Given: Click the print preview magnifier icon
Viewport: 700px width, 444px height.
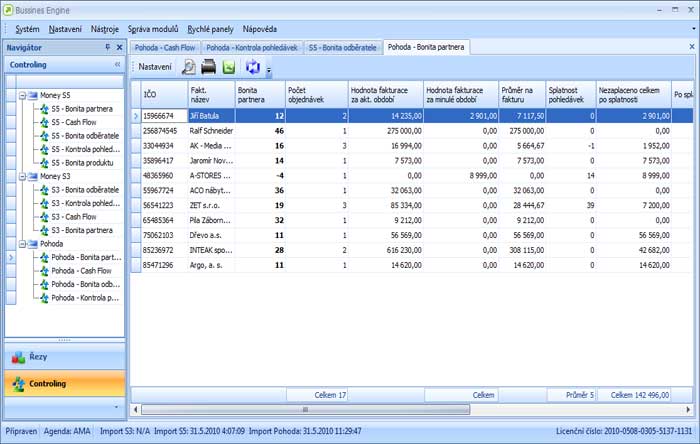Looking at the screenshot, I should tap(188, 67).
